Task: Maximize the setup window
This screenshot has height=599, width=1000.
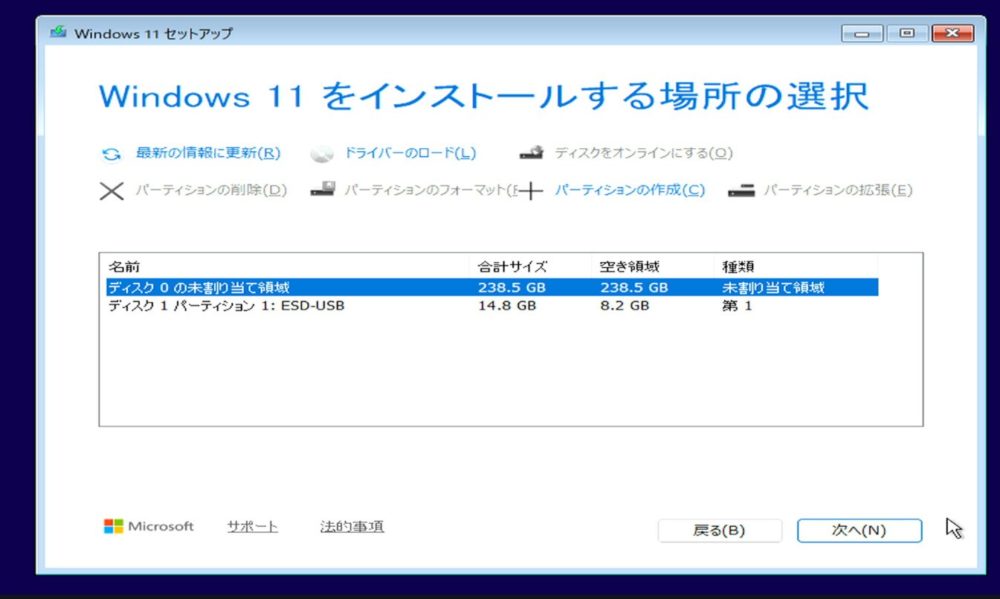Action: click(x=907, y=33)
